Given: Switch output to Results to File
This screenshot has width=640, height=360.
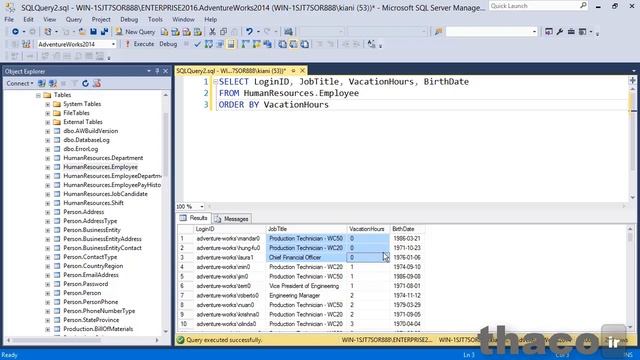Looking at the screenshot, I should (x=304, y=44).
